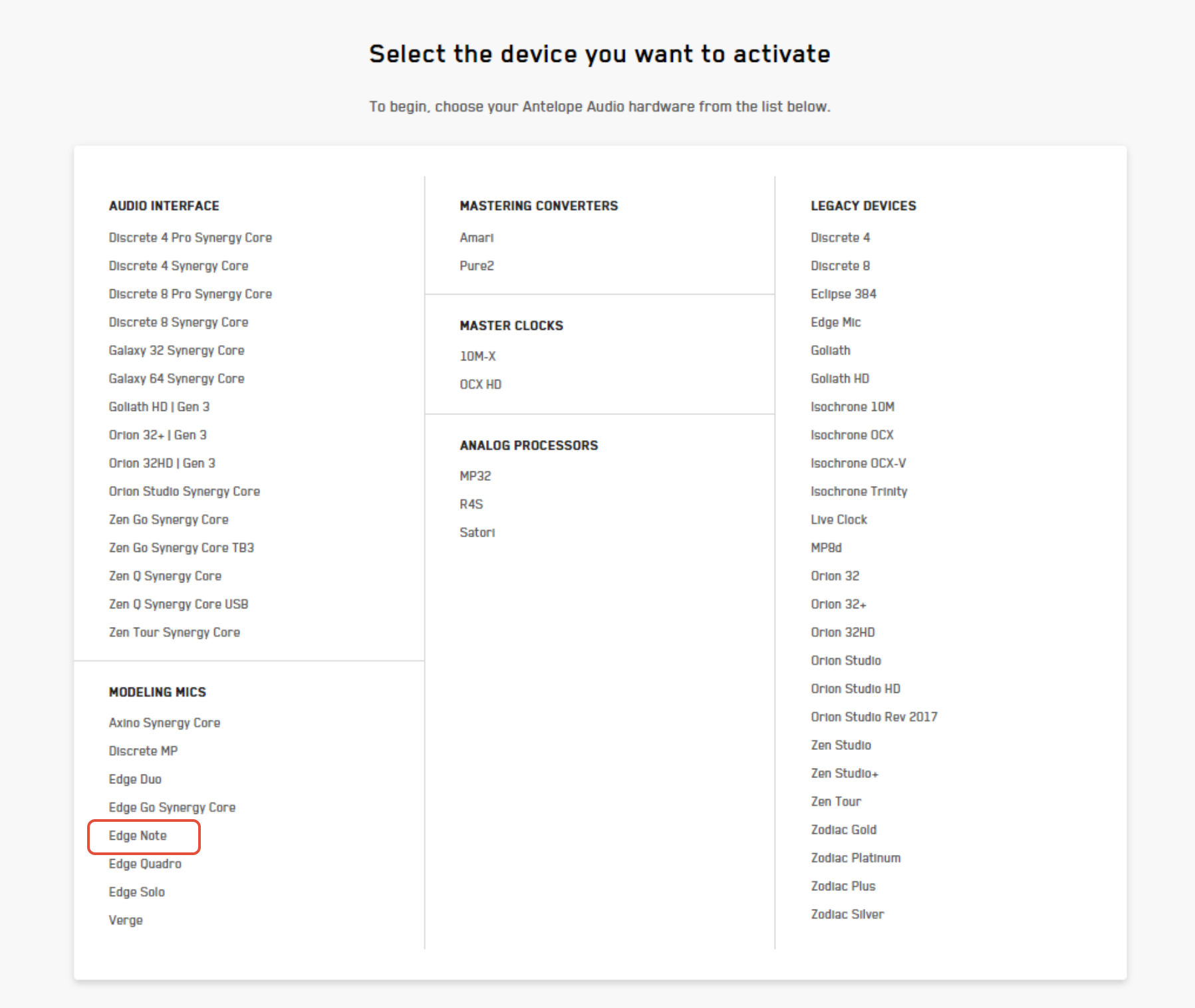Image resolution: width=1195 pixels, height=1008 pixels.
Task: Choose legacy Goliath HD
Action: tap(839, 379)
